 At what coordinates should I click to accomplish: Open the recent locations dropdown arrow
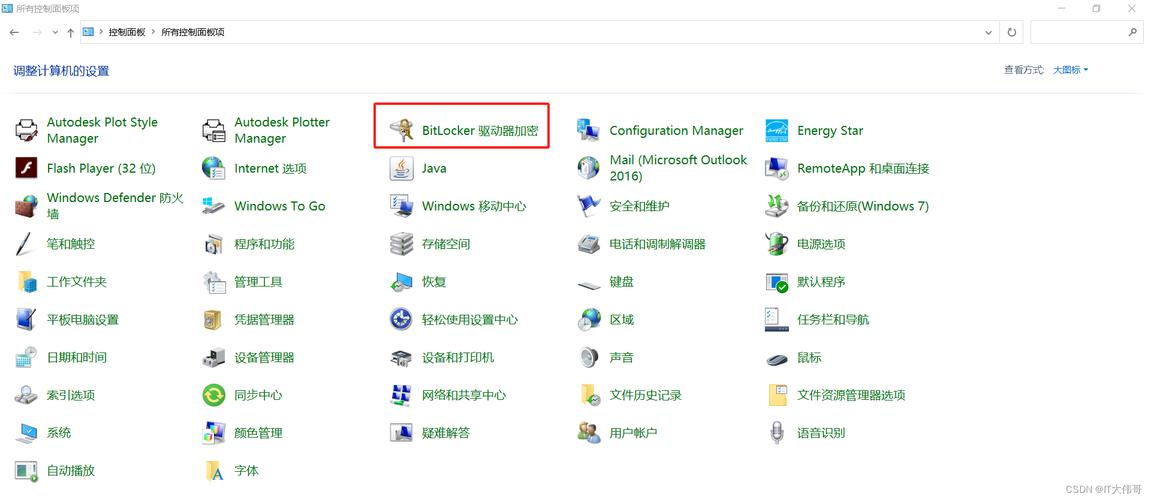tap(56, 32)
